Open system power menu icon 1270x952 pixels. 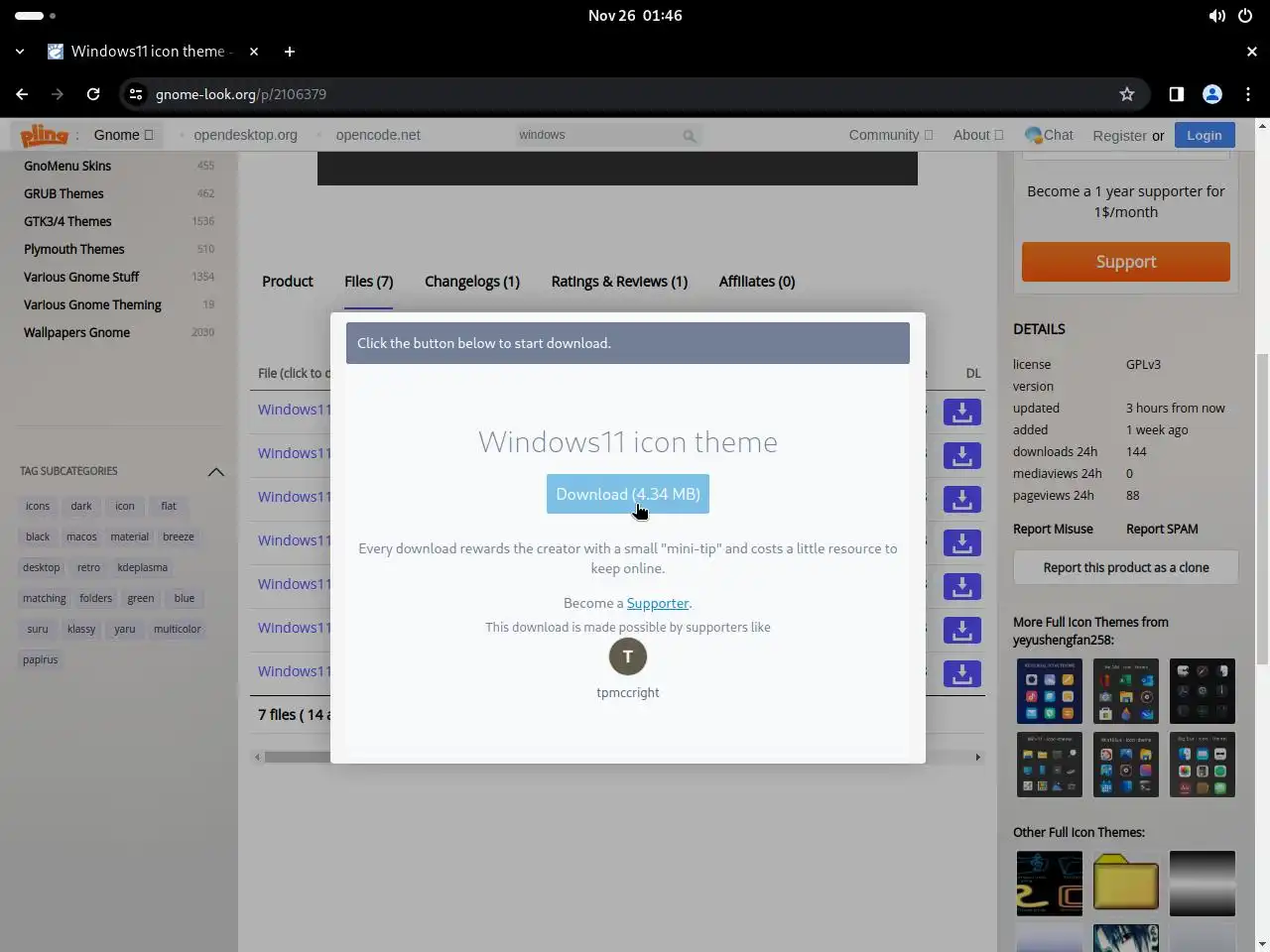pyautogui.click(x=1245, y=16)
